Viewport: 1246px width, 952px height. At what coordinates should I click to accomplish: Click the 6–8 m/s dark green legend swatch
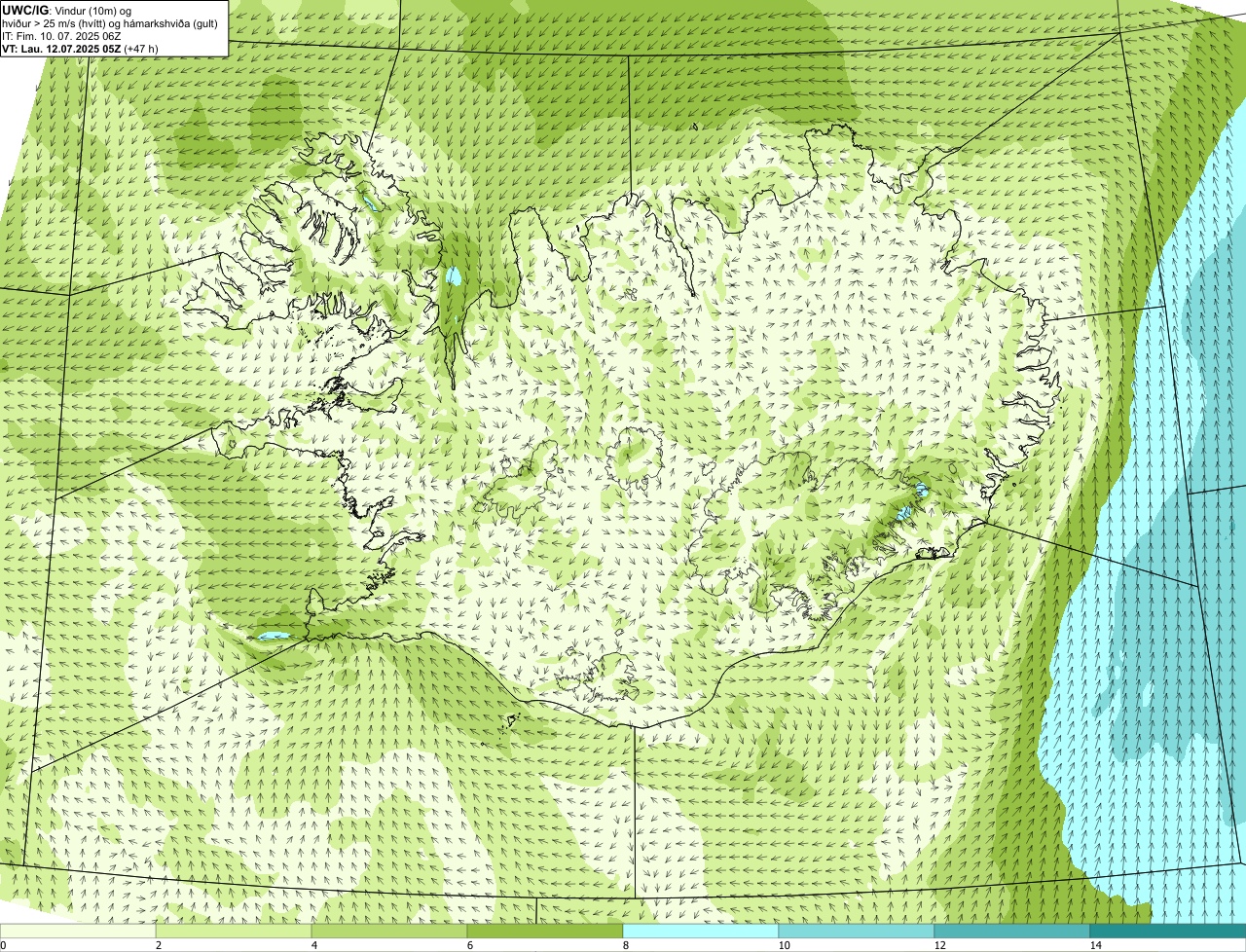(545, 931)
